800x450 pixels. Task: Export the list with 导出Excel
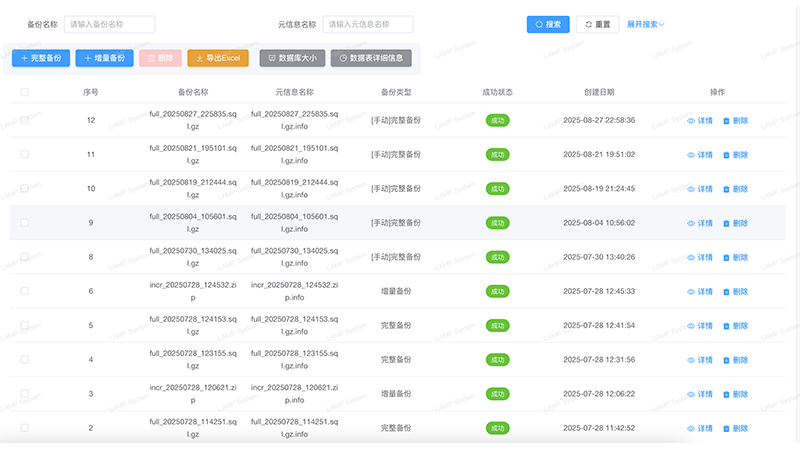pos(218,58)
